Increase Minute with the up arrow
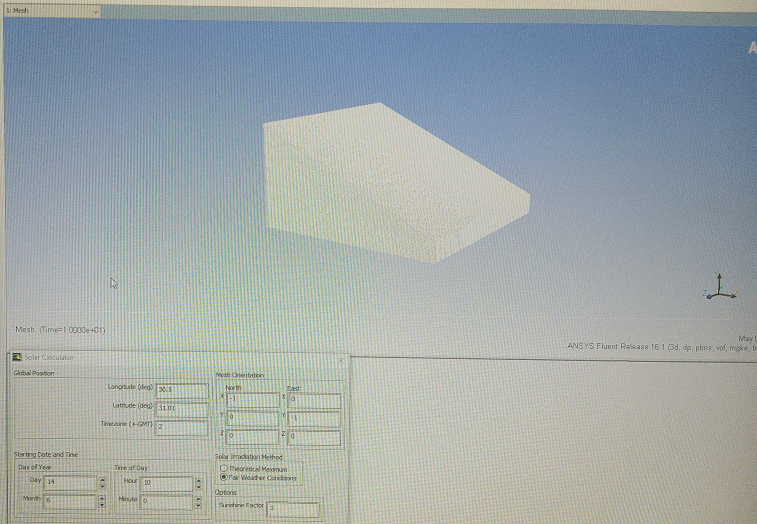 pyautogui.click(x=198, y=498)
